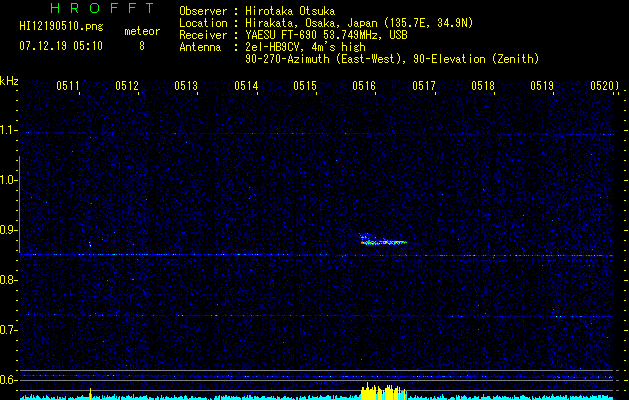Click the HROFFT title text

pyautogui.click(x=102, y=8)
